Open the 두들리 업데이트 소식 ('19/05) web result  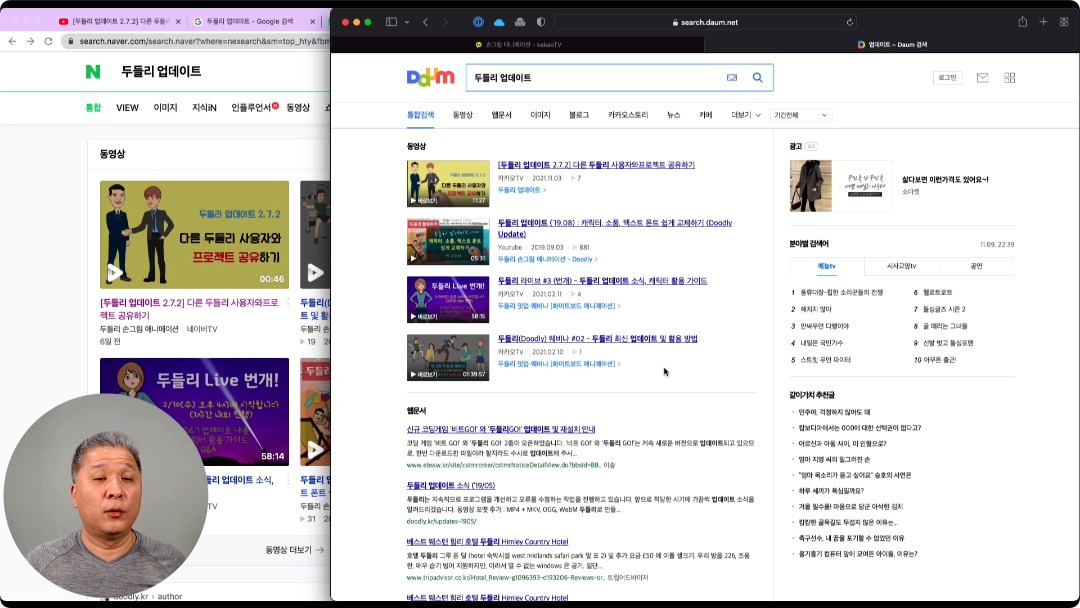click(450, 485)
